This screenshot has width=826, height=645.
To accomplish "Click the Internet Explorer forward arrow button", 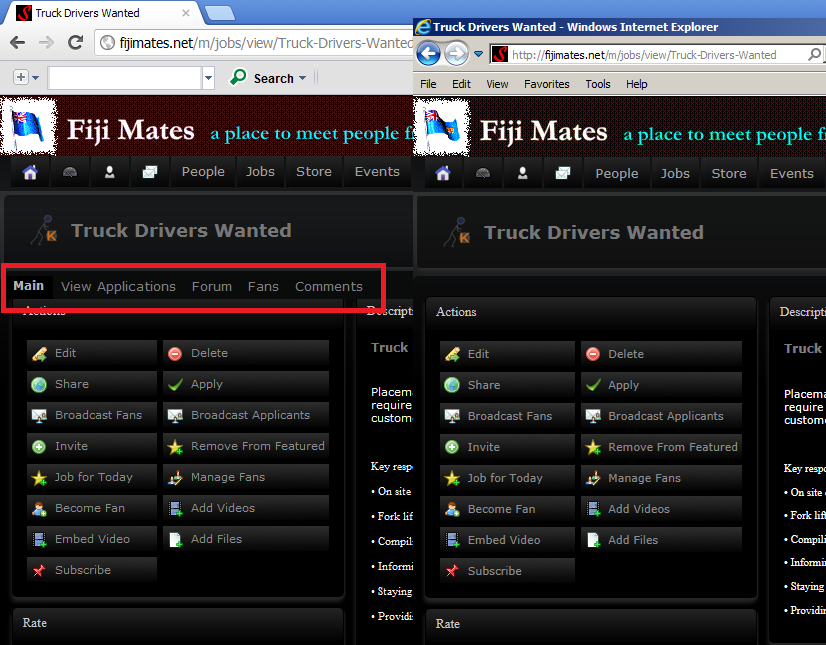I will [x=455, y=54].
